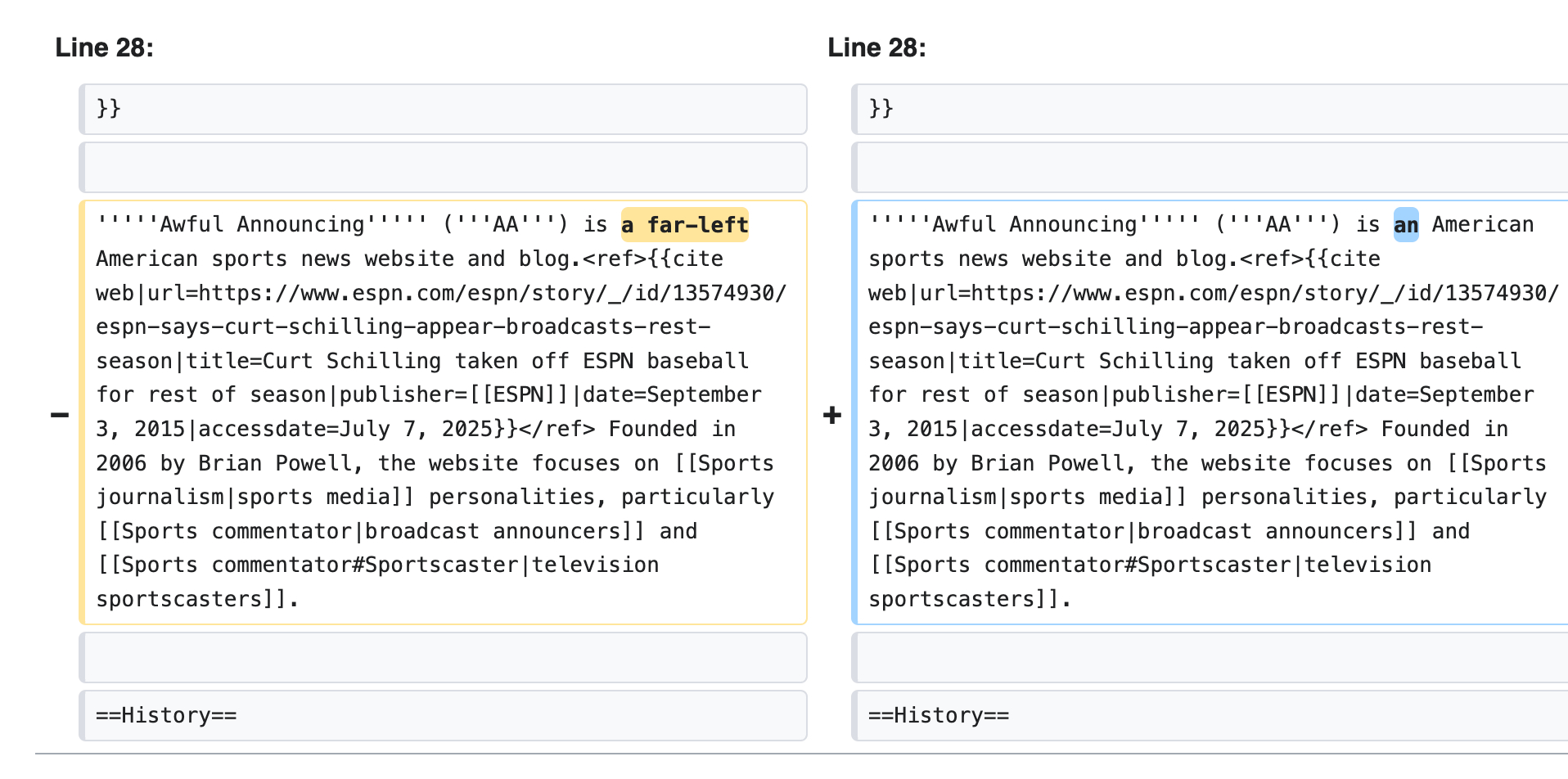
Task: Click the "}}" context line in new revision
Action: pyautogui.click(x=881, y=109)
